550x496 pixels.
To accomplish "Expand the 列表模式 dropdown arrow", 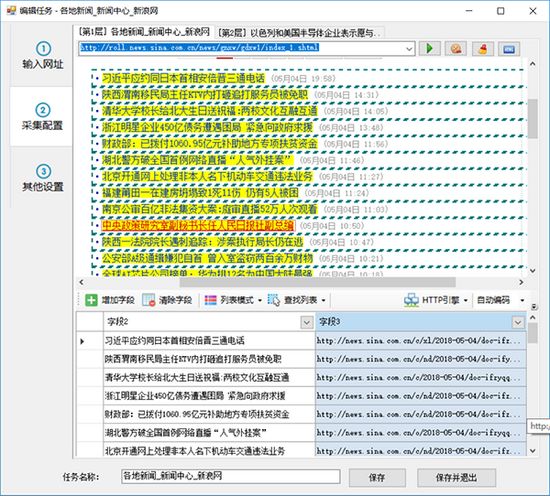I will click(x=260, y=301).
